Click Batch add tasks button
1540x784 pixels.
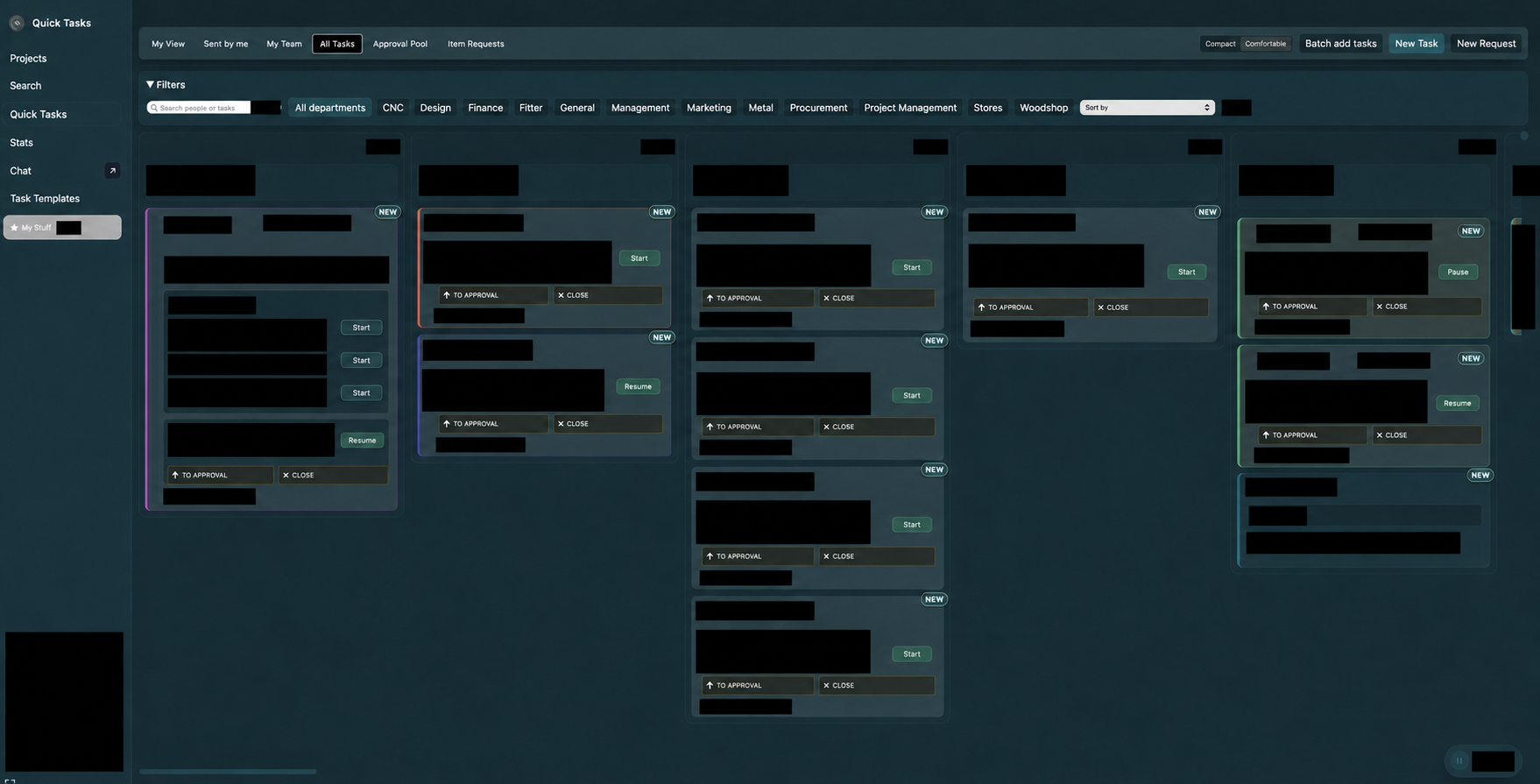(1340, 44)
